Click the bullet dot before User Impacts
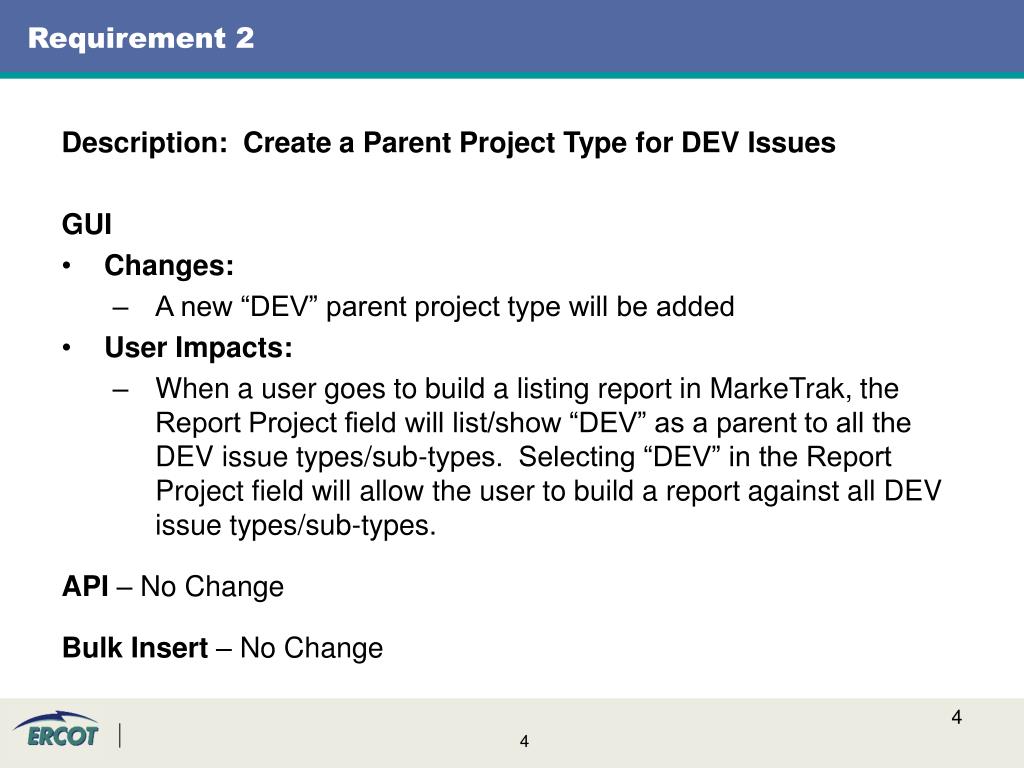 coord(67,348)
